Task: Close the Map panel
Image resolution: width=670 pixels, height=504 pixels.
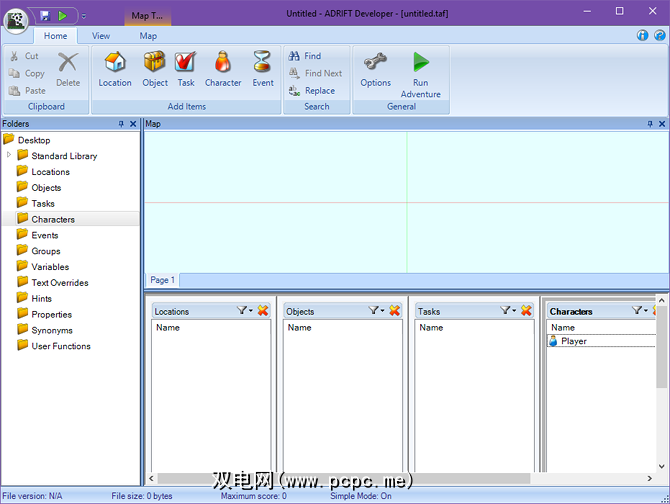Action: point(662,124)
